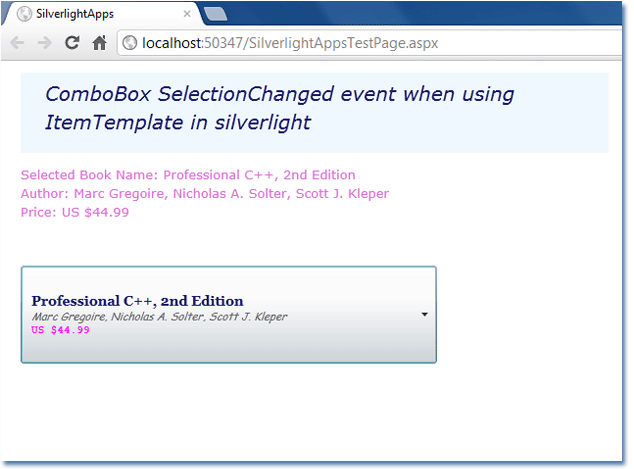Viewport: 634px width, 469px height.
Task: Click the 'ComboBox SelectionChanged event' page heading
Action: pyautogui.click(x=279, y=108)
